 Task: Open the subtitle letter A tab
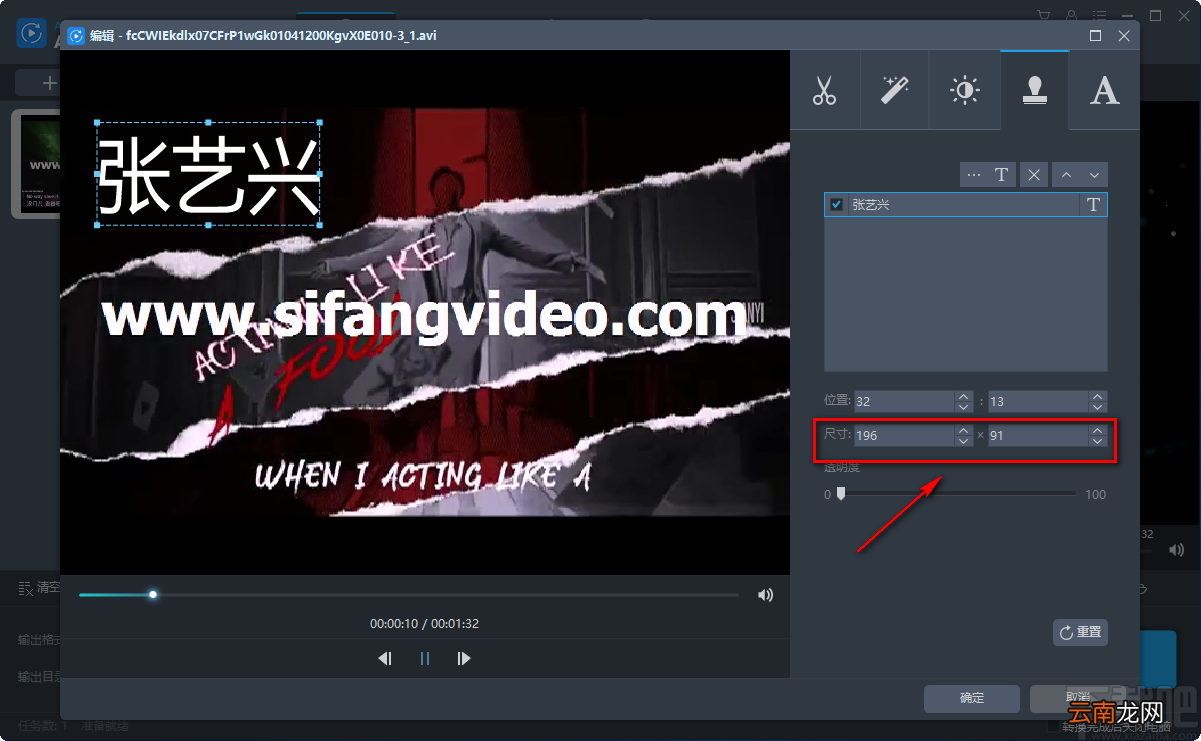[x=1104, y=90]
